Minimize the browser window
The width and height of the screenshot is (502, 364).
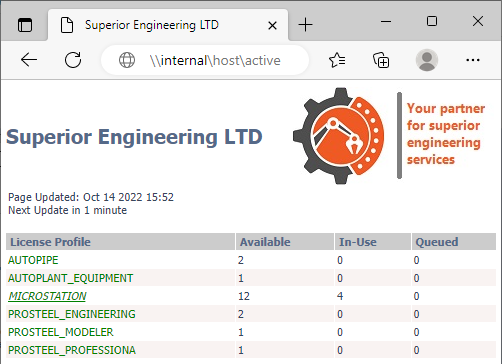[386, 22]
